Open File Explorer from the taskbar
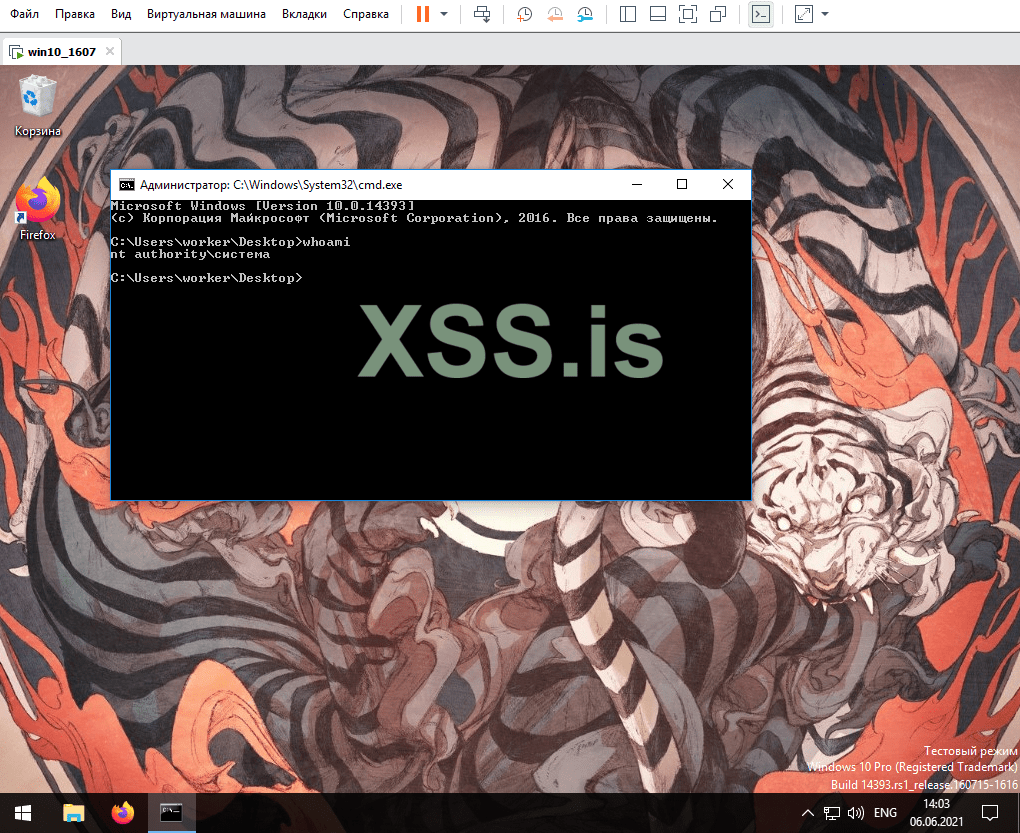 (73, 813)
